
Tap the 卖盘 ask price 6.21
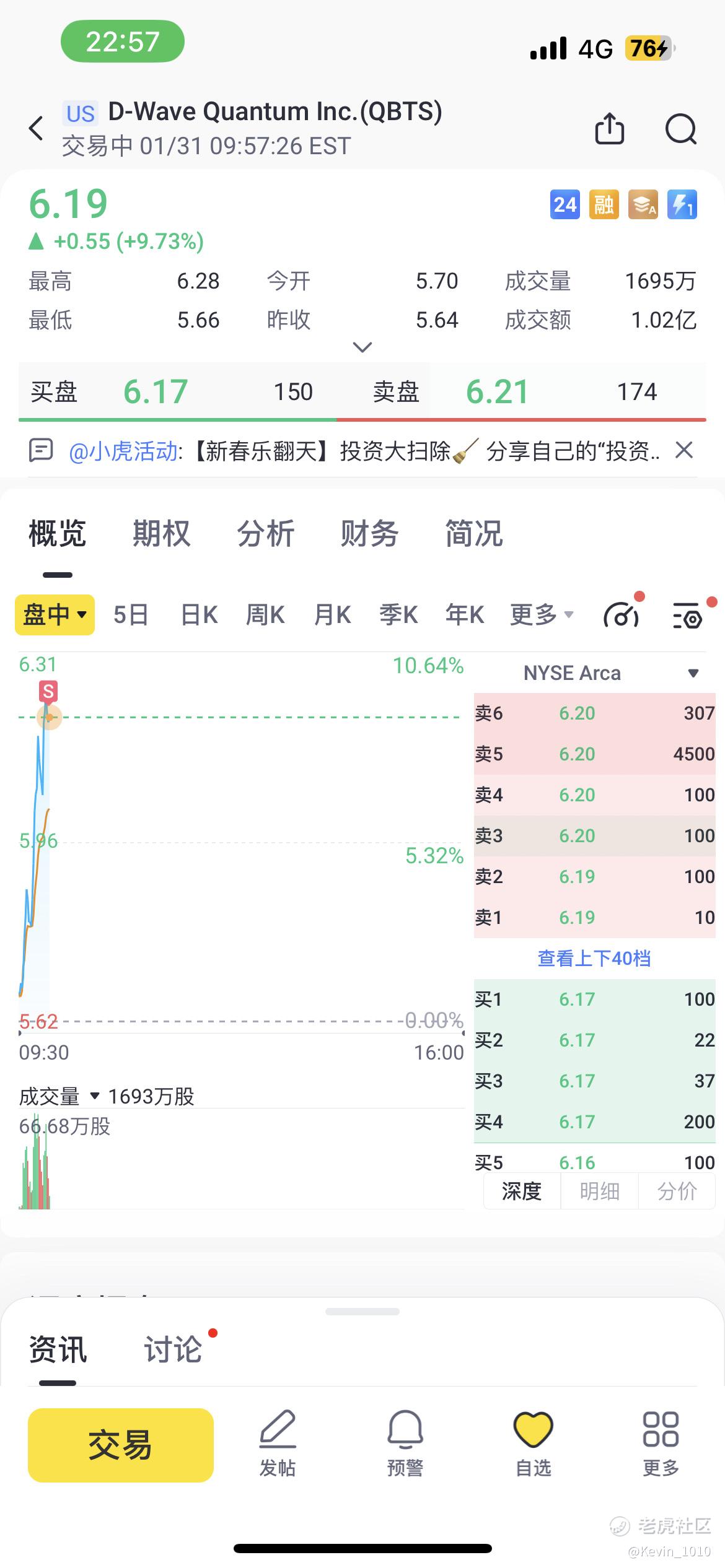497,391
